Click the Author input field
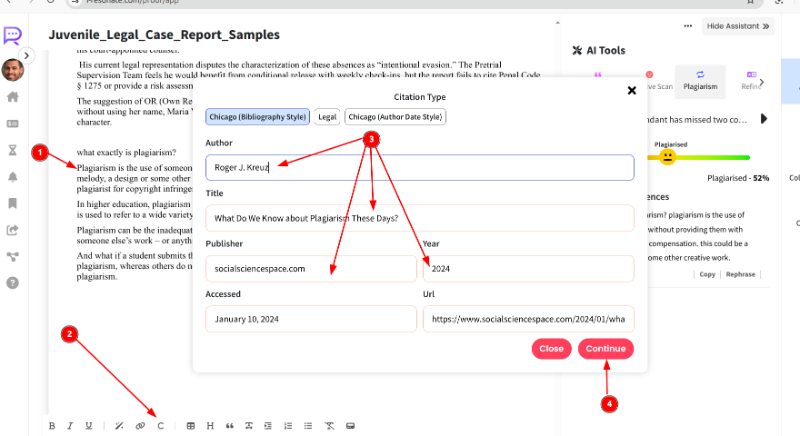The height and width of the screenshot is (436, 800). coord(419,167)
